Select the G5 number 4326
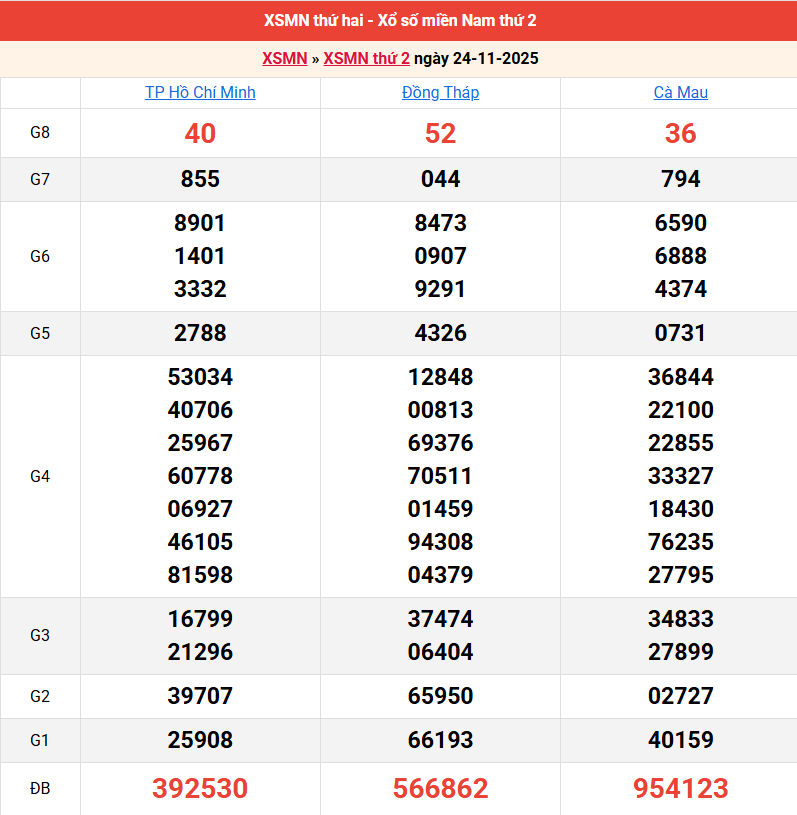 tap(440, 333)
